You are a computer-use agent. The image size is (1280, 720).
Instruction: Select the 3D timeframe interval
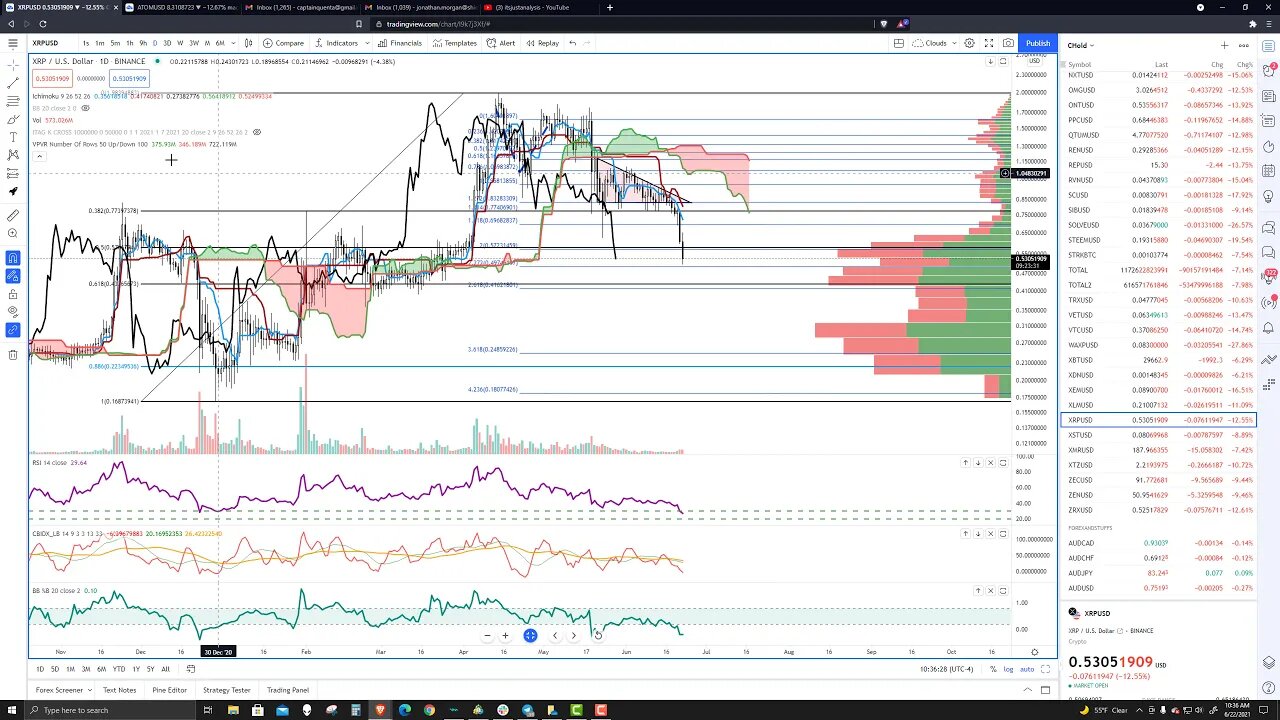[167, 43]
